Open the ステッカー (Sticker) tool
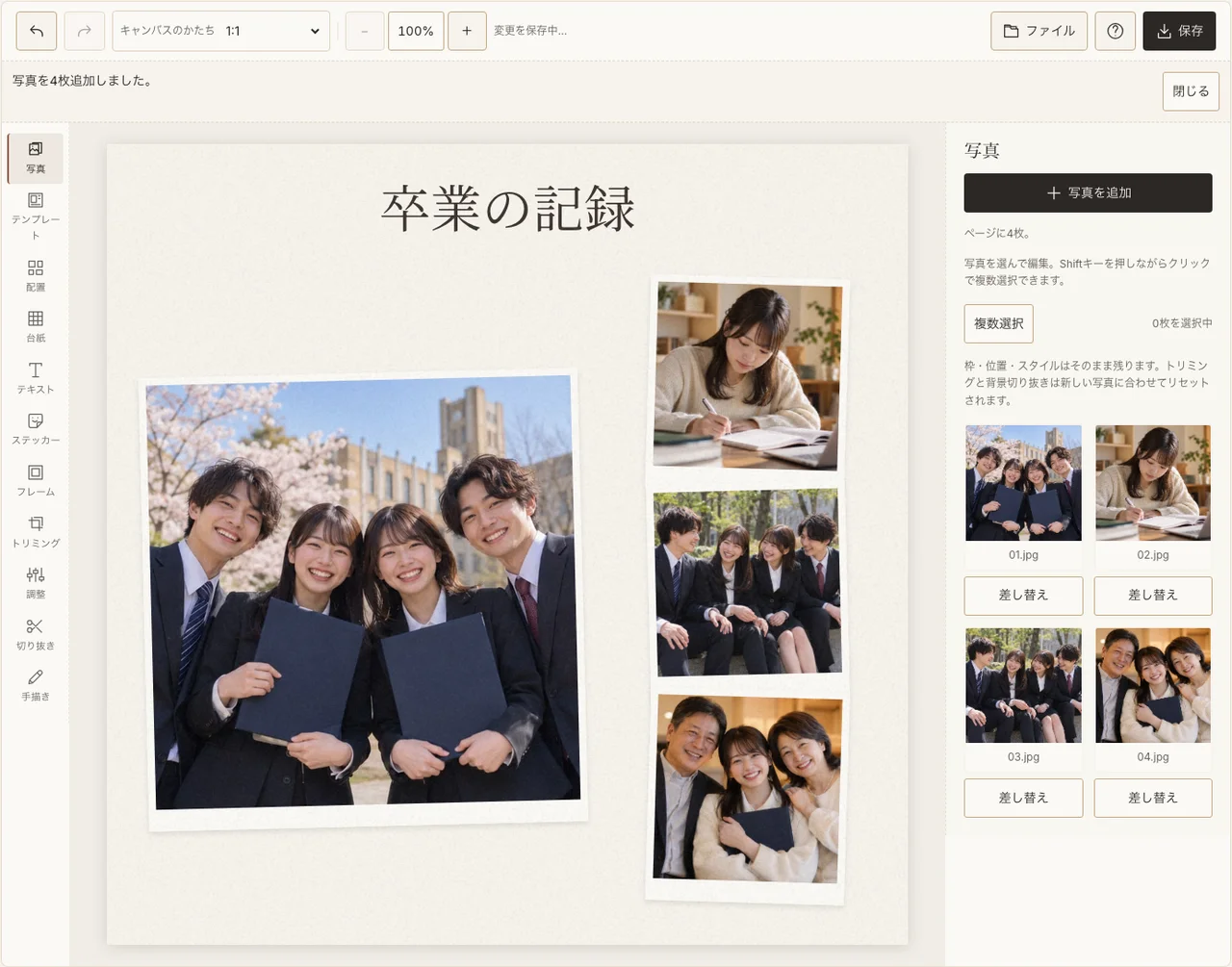Screen dimensions: 1232x967 (36, 428)
